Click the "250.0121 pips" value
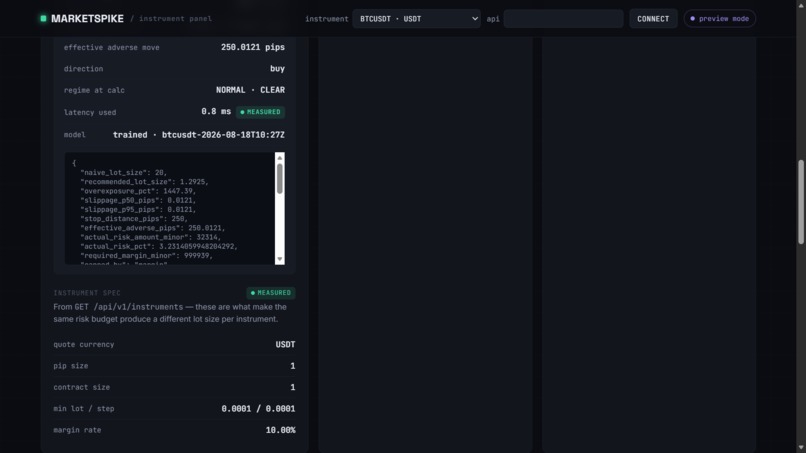Screen dimensions: 806x453 [x=253, y=47]
